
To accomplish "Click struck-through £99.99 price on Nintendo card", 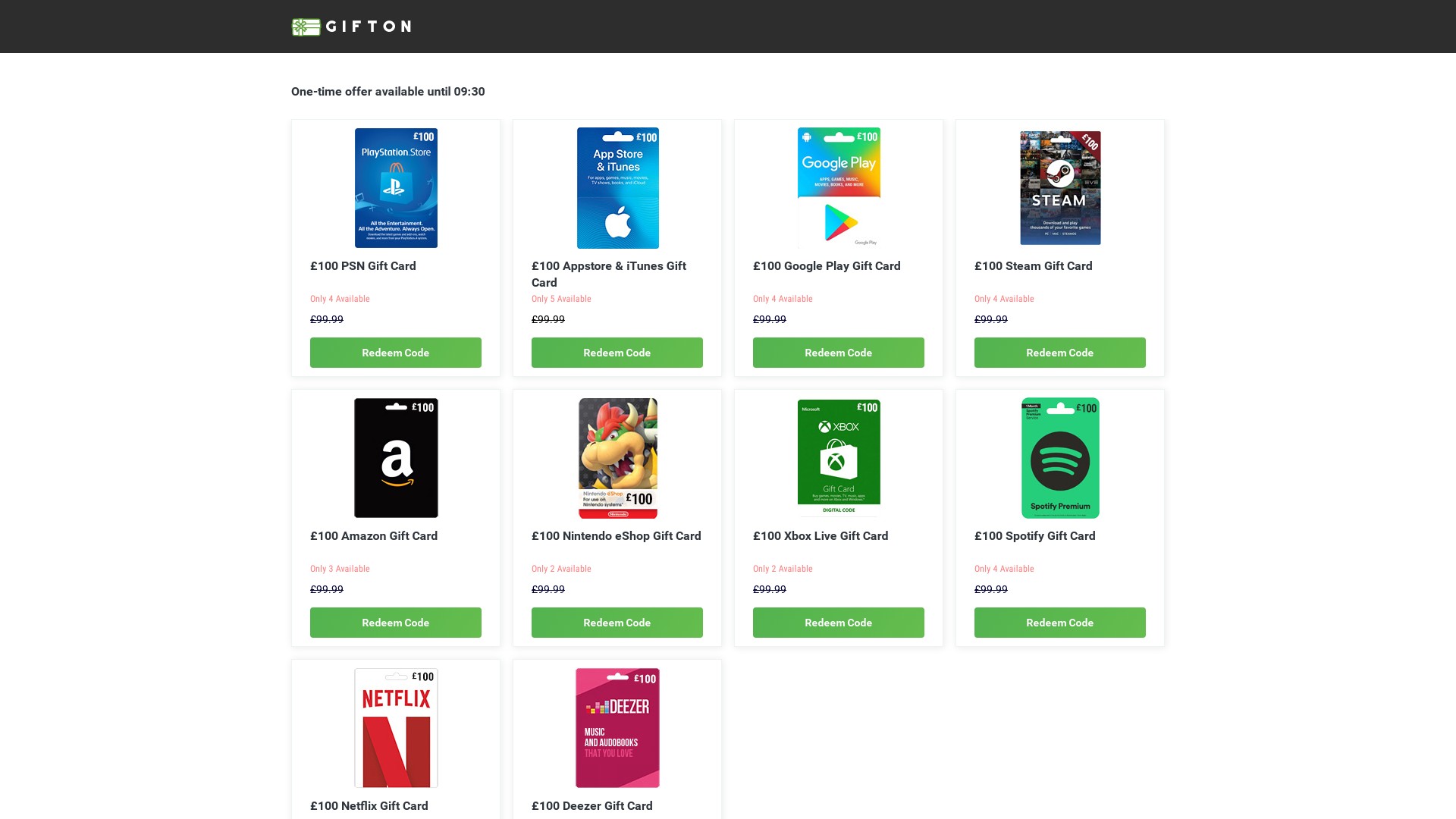I will pyautogui.click(x=548, y=589).
